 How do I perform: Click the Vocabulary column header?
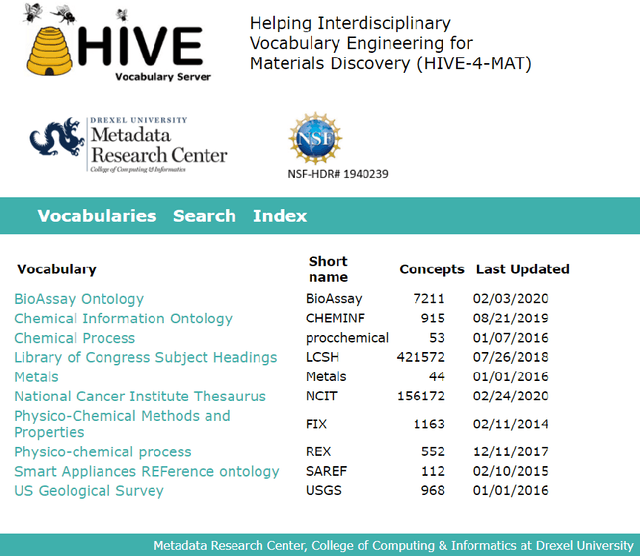(57, 269)
